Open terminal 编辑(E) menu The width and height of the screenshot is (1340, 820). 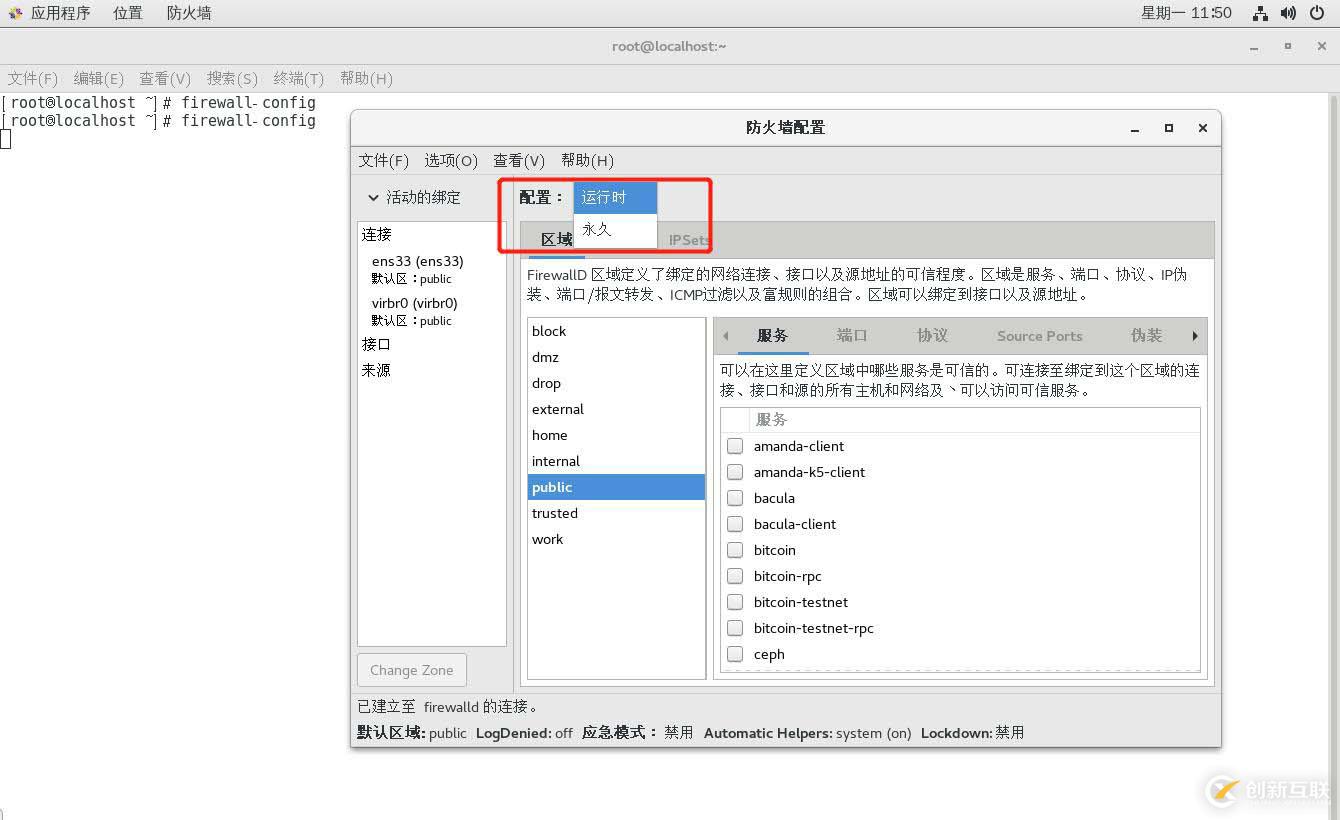99,78
